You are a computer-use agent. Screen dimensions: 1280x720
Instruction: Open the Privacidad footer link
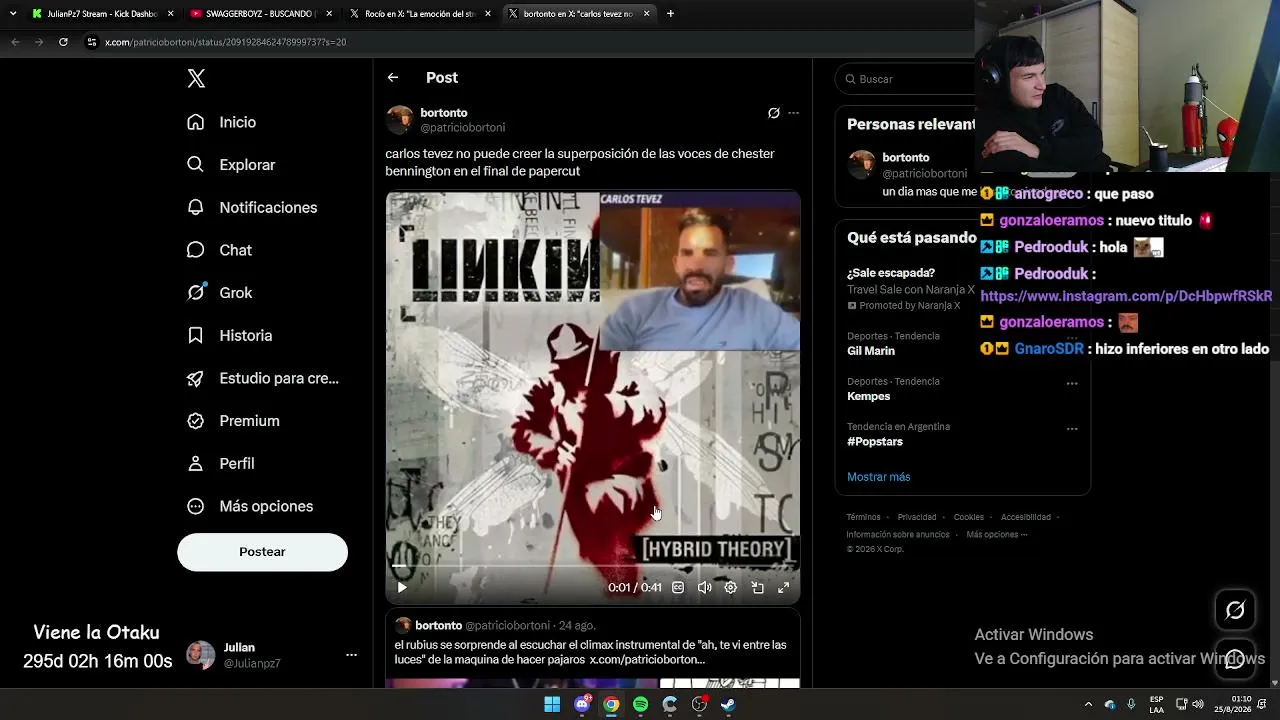click(x=917, y=517)
